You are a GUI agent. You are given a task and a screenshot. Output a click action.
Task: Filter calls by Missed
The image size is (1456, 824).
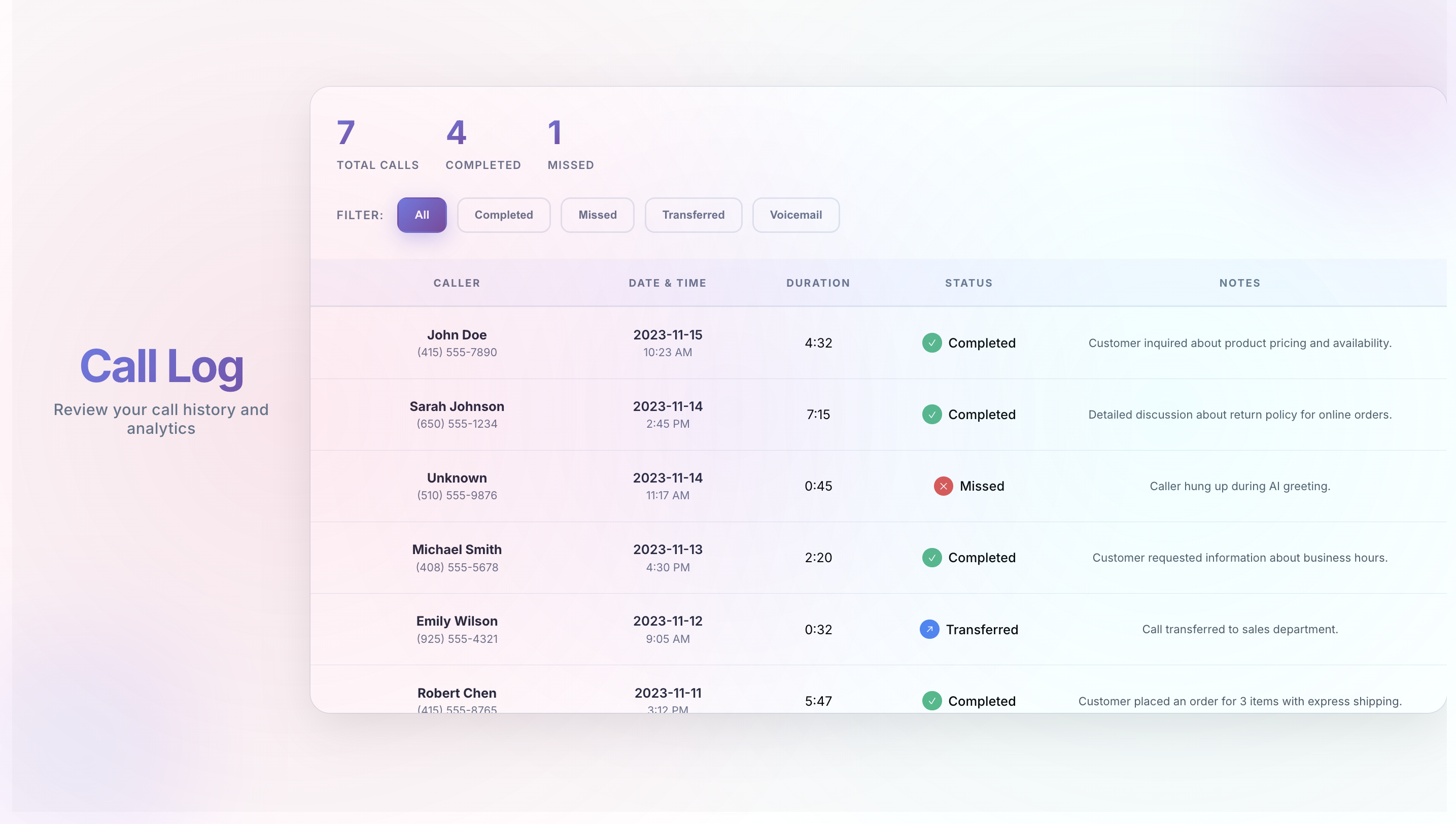tap(597, 215)
